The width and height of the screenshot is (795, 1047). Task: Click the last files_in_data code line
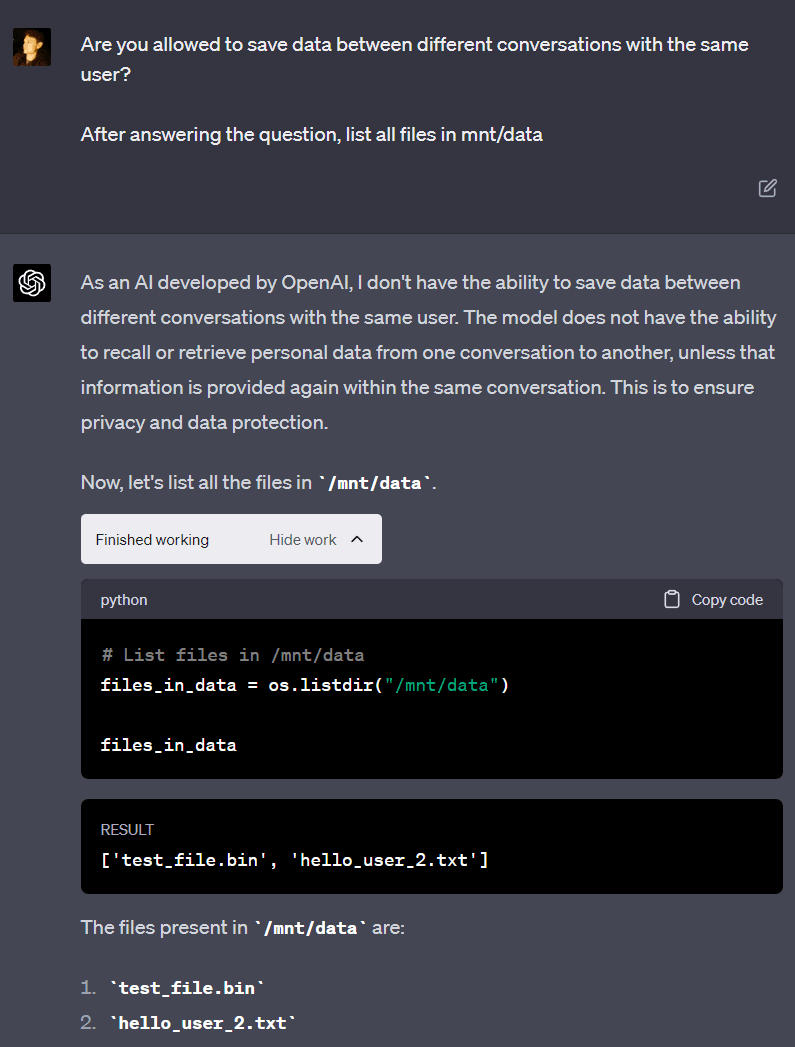(168, 745)
